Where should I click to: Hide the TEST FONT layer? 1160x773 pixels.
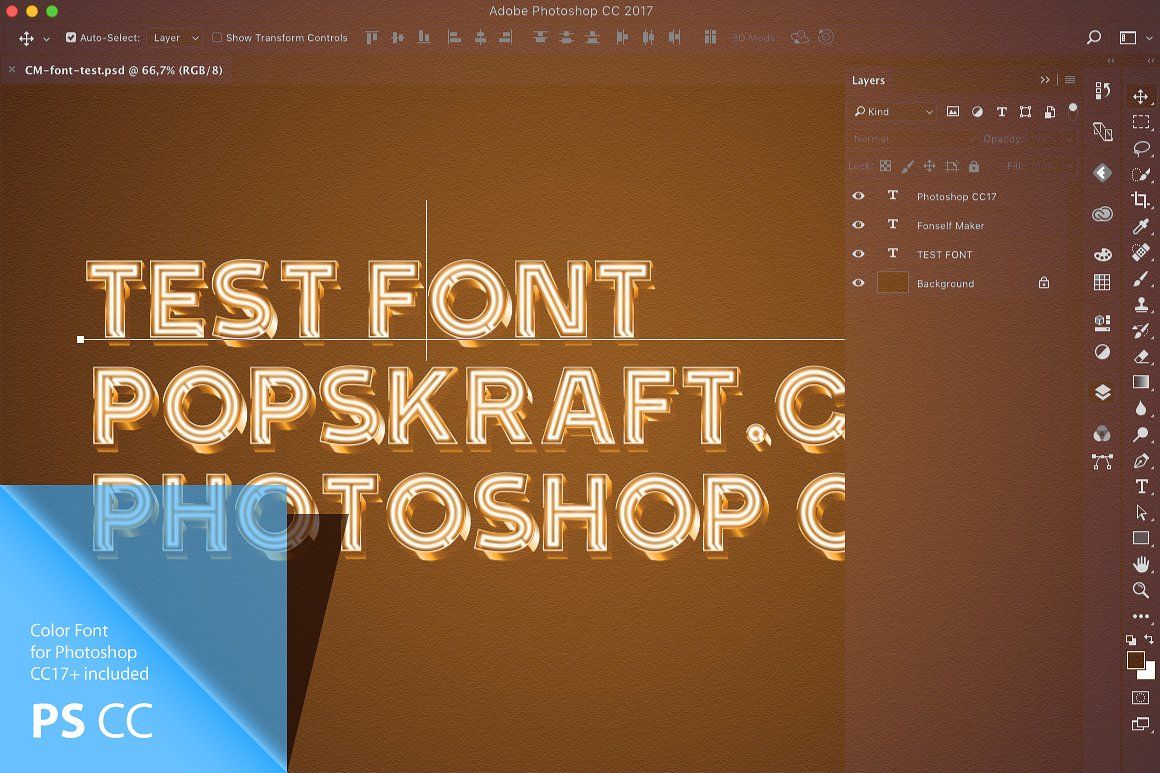pyautogui.click(x=858, y=253)
